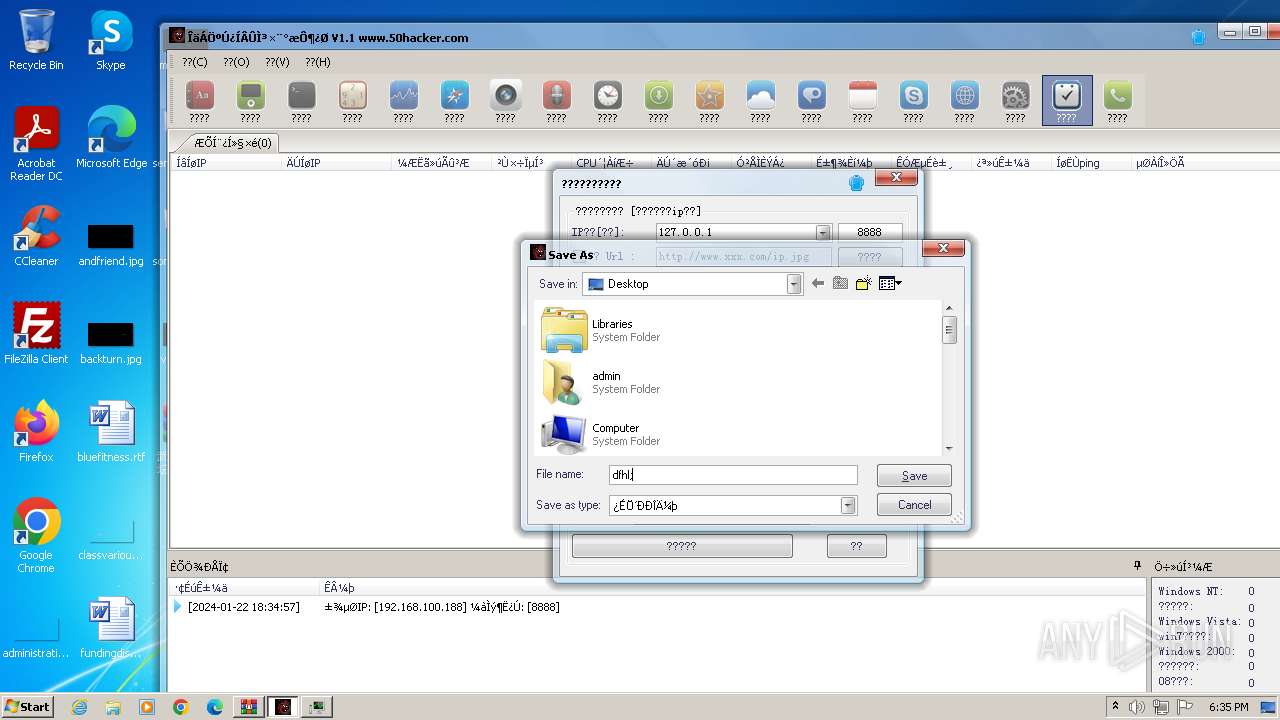
Task: Click the red-topped calendar toolbar icon
Action: click(x=862, y=96)
